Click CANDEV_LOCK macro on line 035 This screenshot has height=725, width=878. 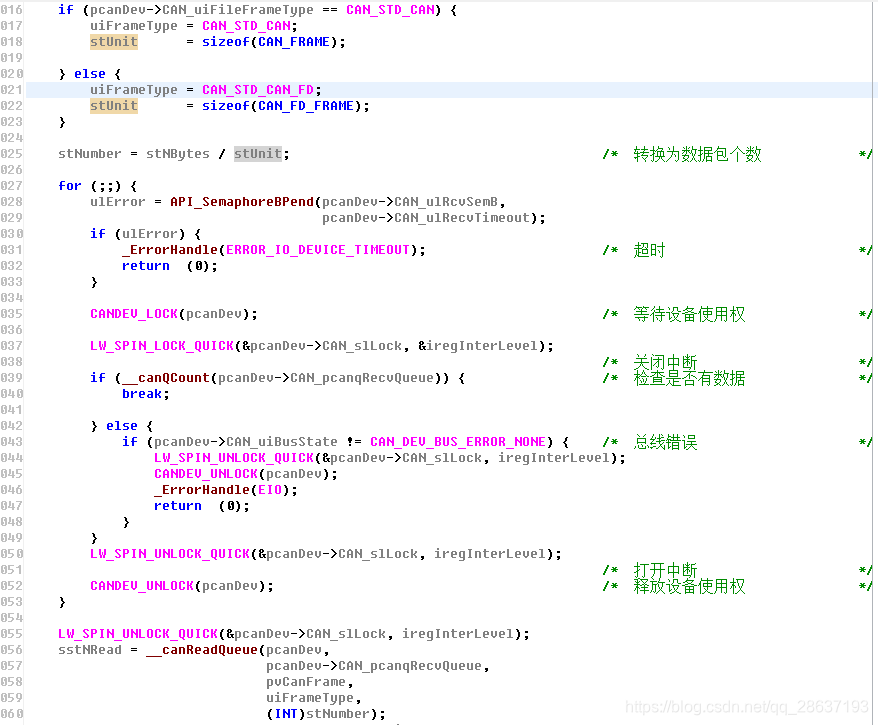tap(134, 314)
